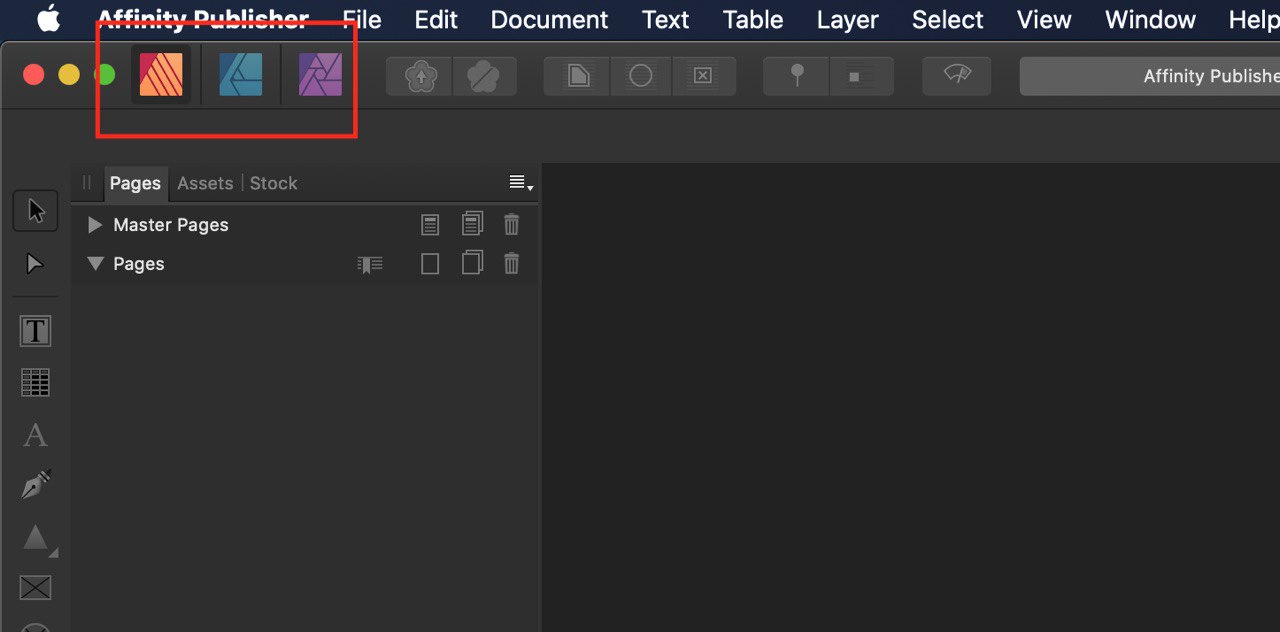Click the bookmark section icon in Pages row
Viewport: 1280px width, 632px height.
[370, 264]
